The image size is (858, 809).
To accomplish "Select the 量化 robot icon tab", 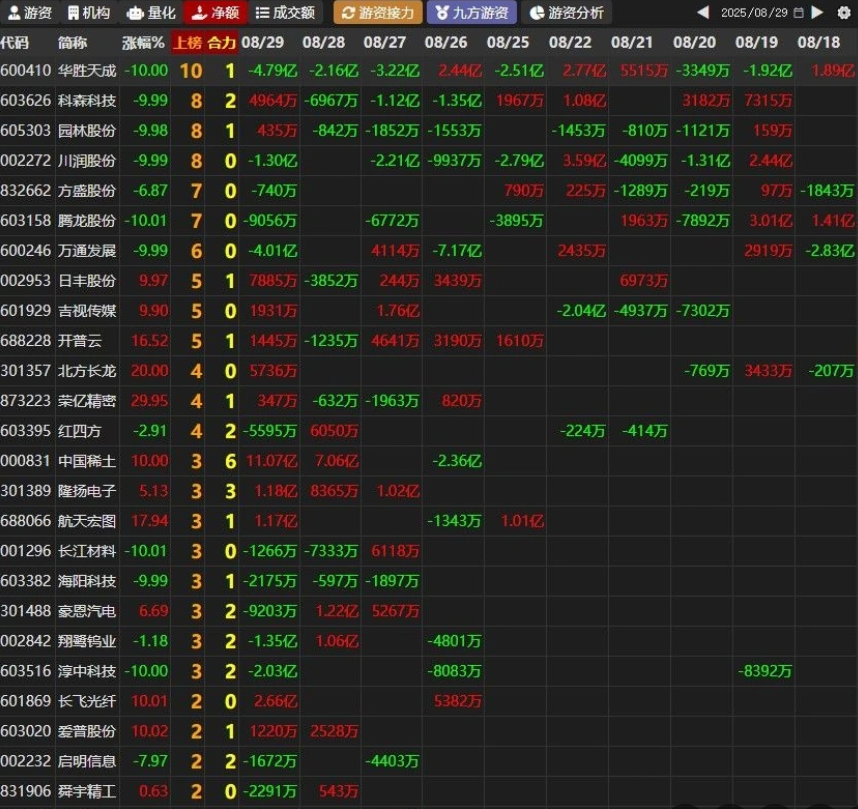I will click(x=151, y=13).
